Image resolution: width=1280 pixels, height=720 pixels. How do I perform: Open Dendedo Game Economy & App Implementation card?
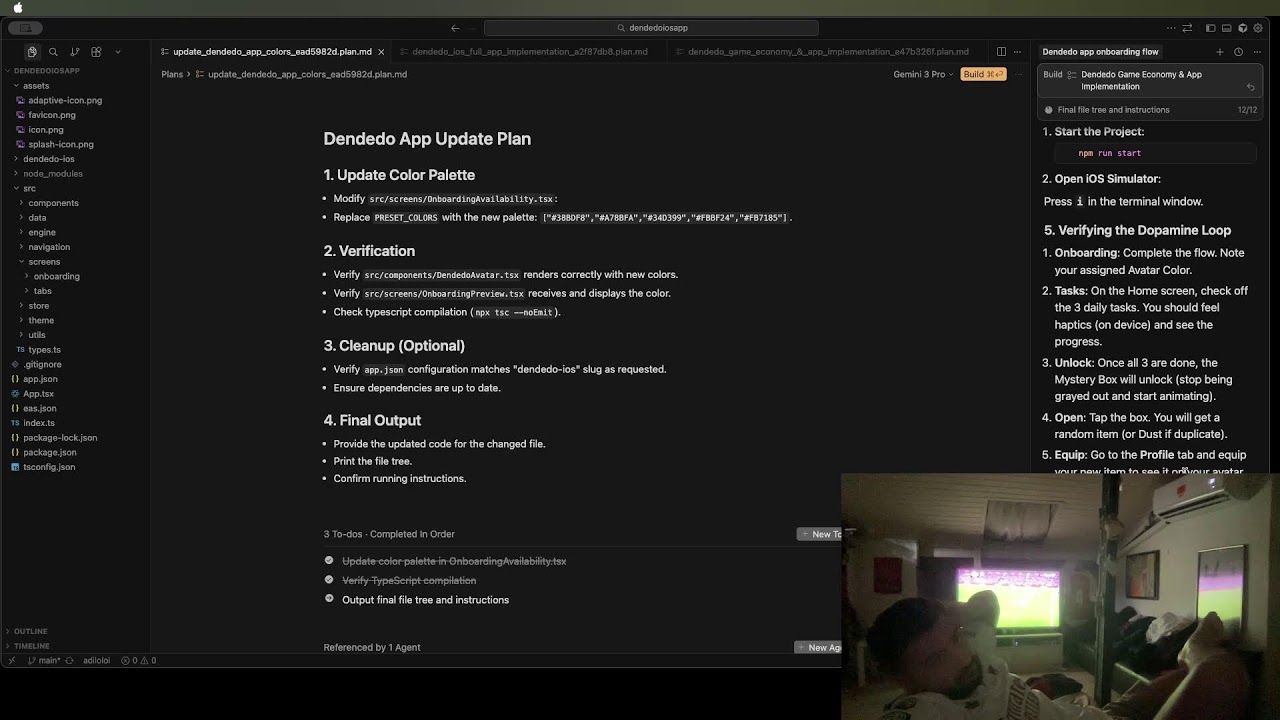(x=1150, y=80)
